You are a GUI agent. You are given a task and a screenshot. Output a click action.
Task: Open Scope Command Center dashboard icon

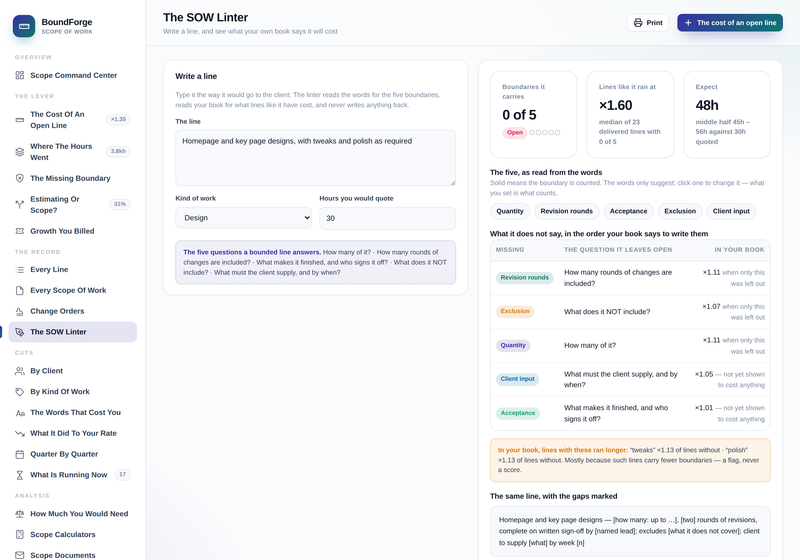pyautogui.click(x=19, y=75)
